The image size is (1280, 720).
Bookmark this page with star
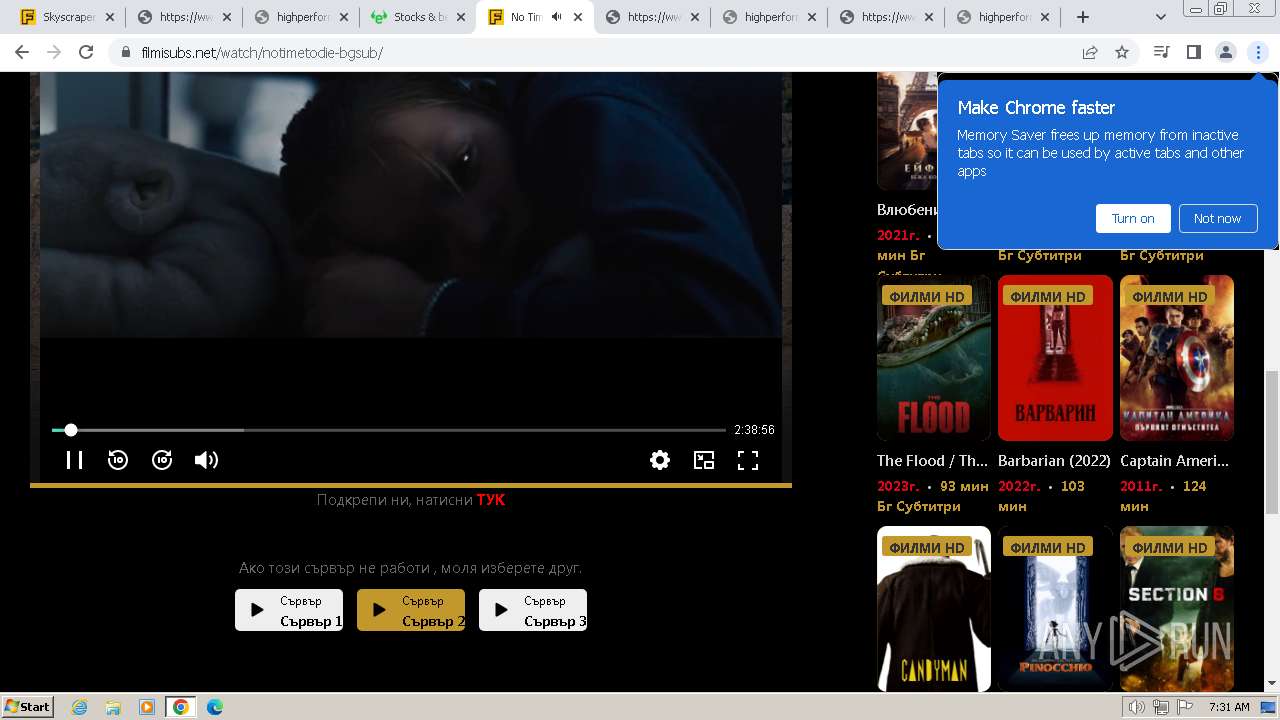[1122, 52]
